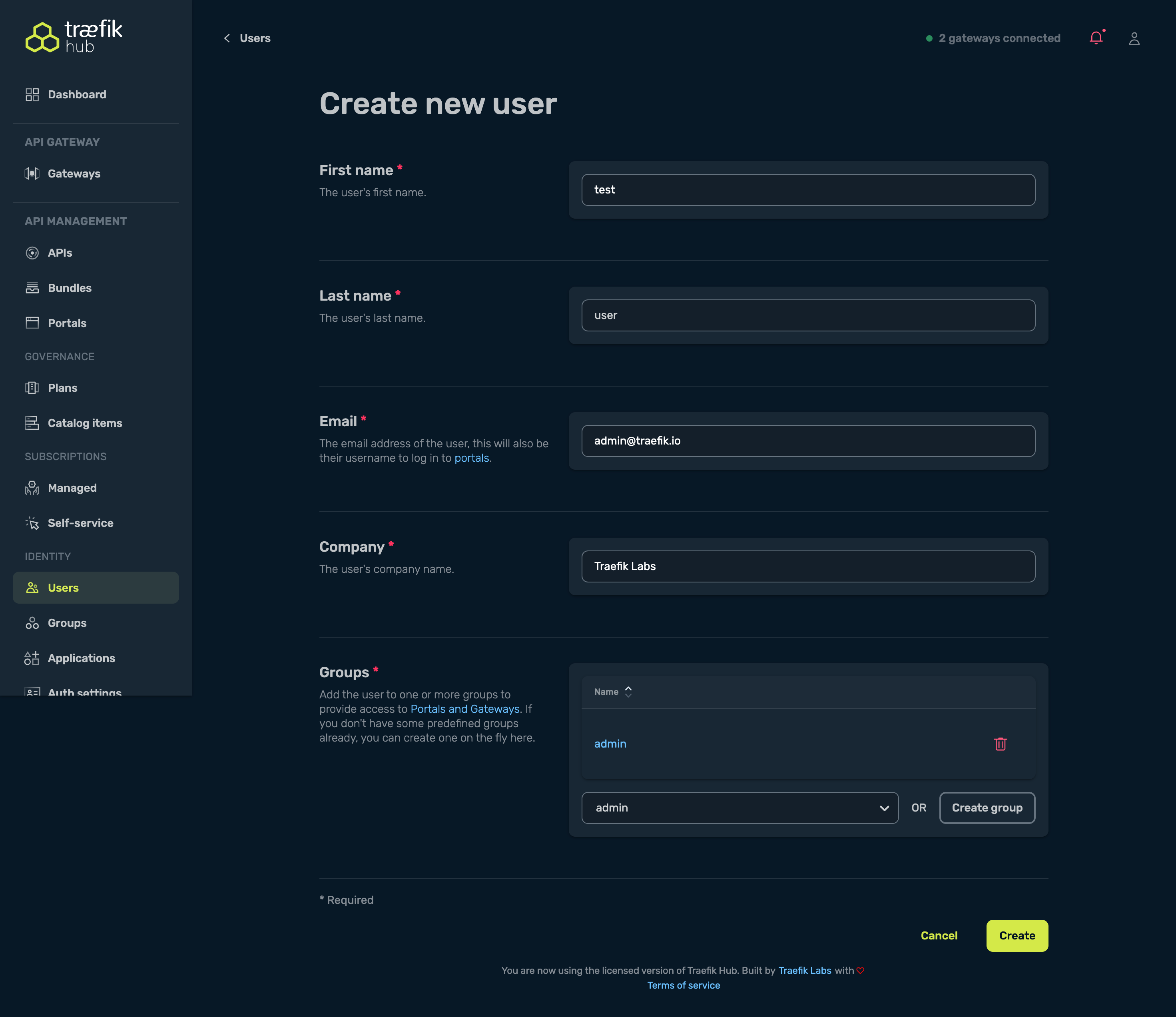1176x1017 pixels.
Task: Open the user profile icon
Action: tap(1134, 39)
